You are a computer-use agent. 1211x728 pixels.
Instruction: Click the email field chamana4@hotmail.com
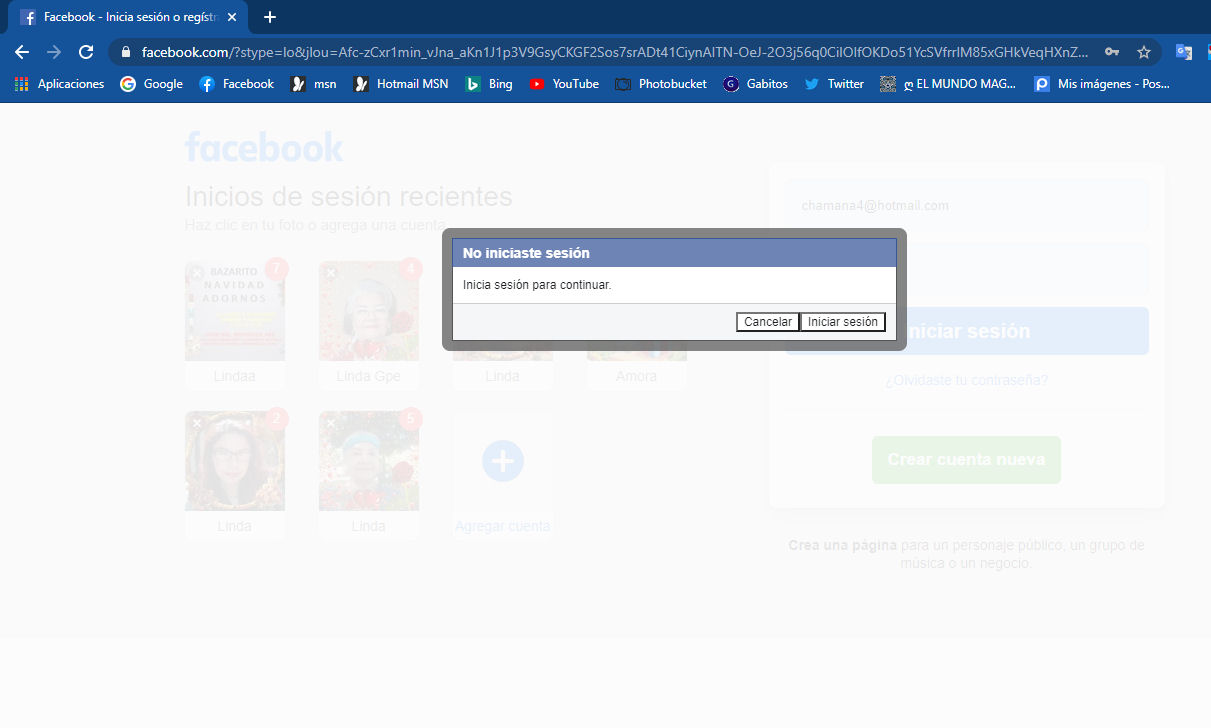tap(967, 206)
